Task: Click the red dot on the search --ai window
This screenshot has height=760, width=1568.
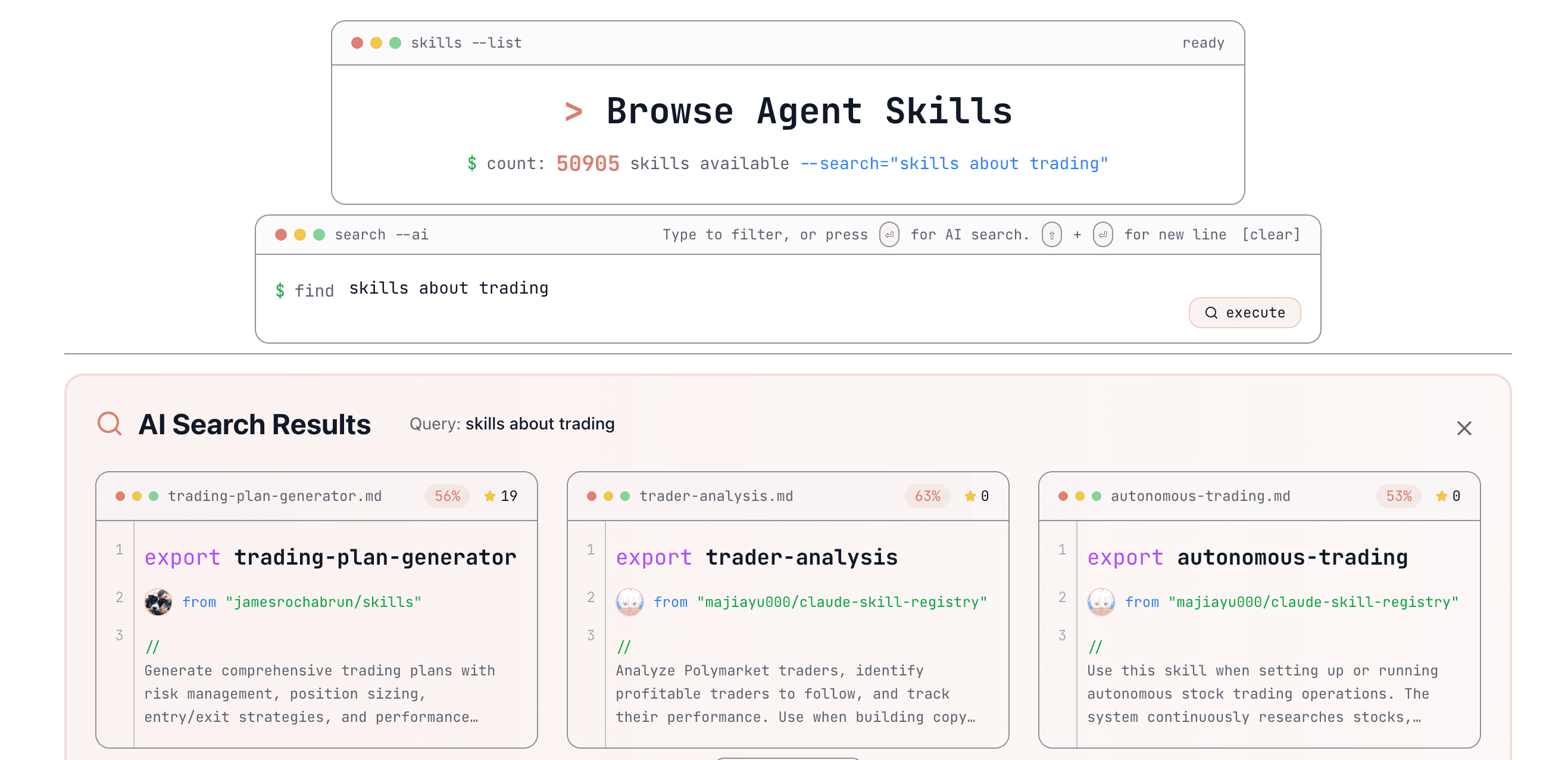Action: [282, 234]
